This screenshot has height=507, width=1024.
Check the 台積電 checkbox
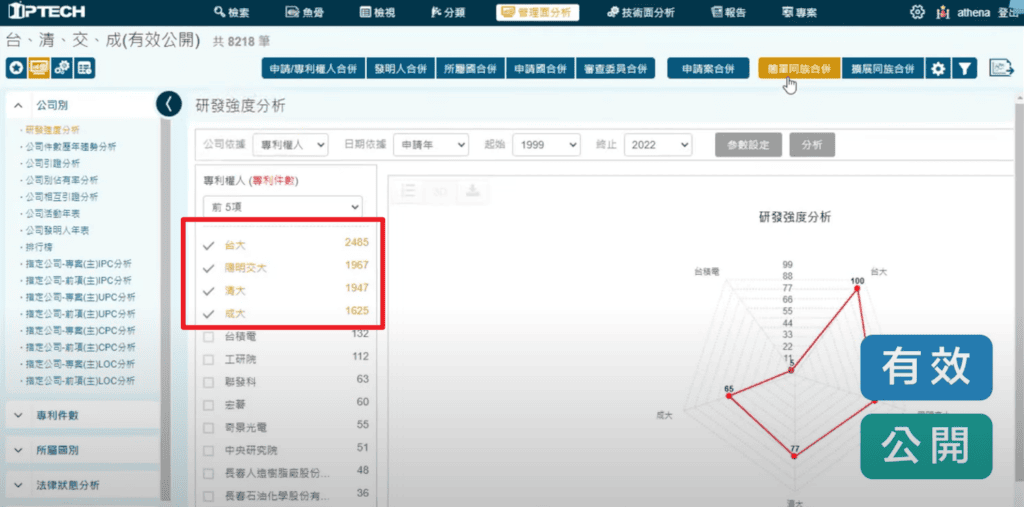click(208, 335)
